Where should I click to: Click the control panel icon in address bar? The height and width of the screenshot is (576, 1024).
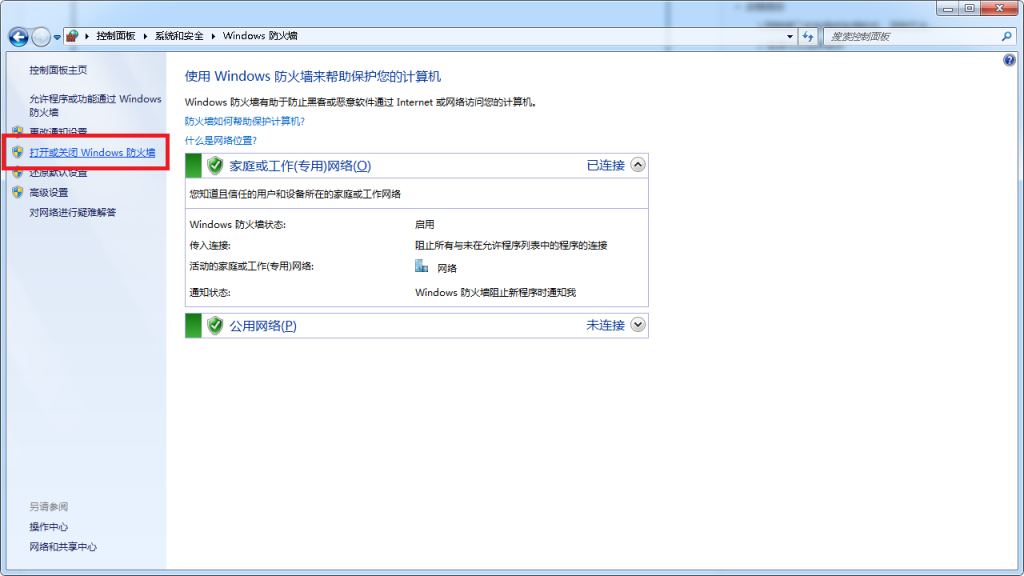[x=73, y=36]
